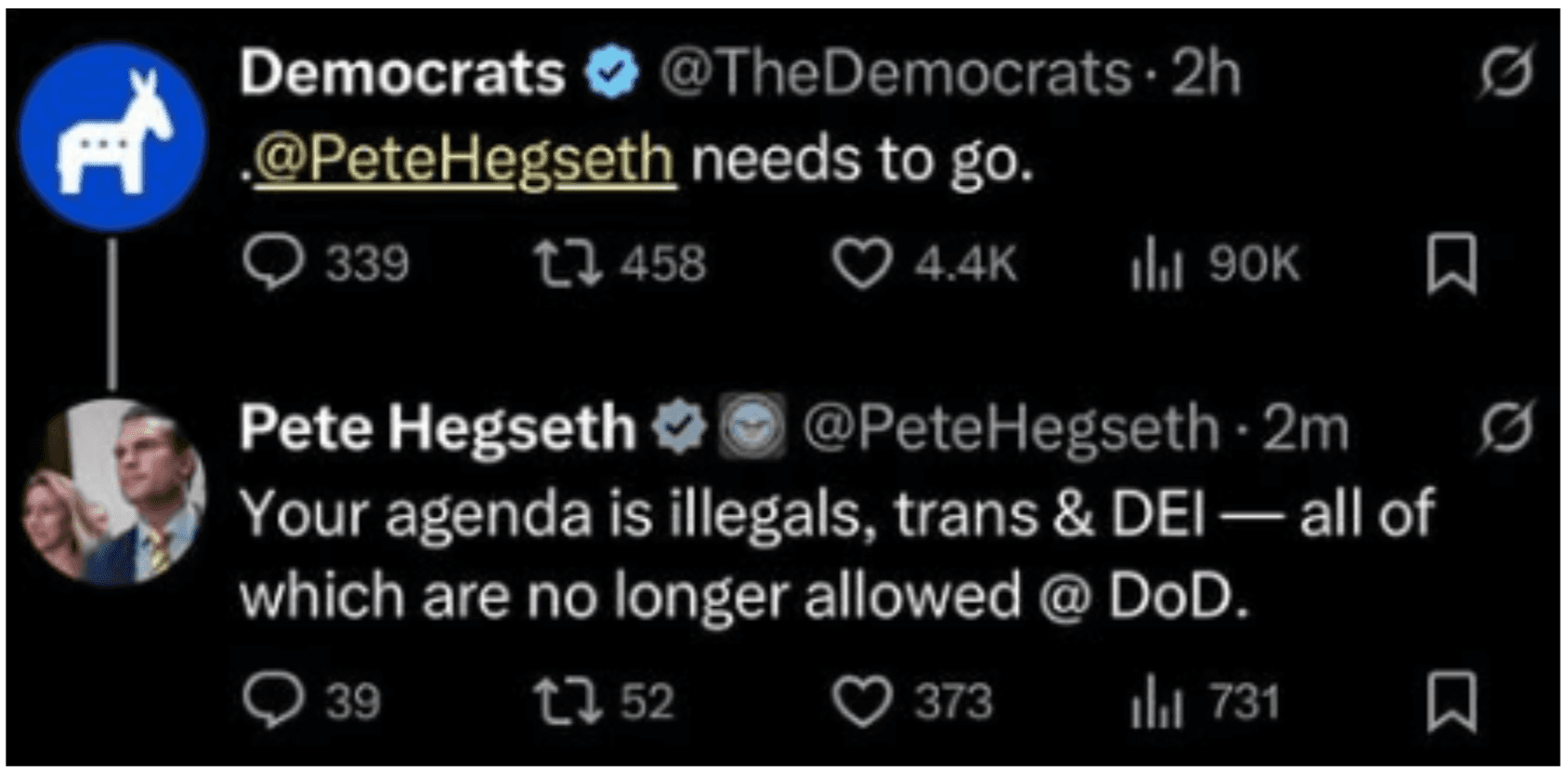Open Pete Hegseth's profile photo
Screen dimensions: 1568x777
pyautogui.click(x=112, y=491)
